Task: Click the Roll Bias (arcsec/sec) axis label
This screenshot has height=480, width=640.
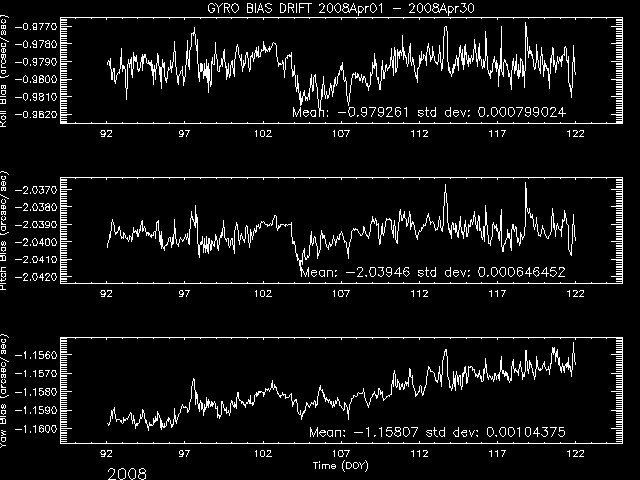Action: coord(4,71)
